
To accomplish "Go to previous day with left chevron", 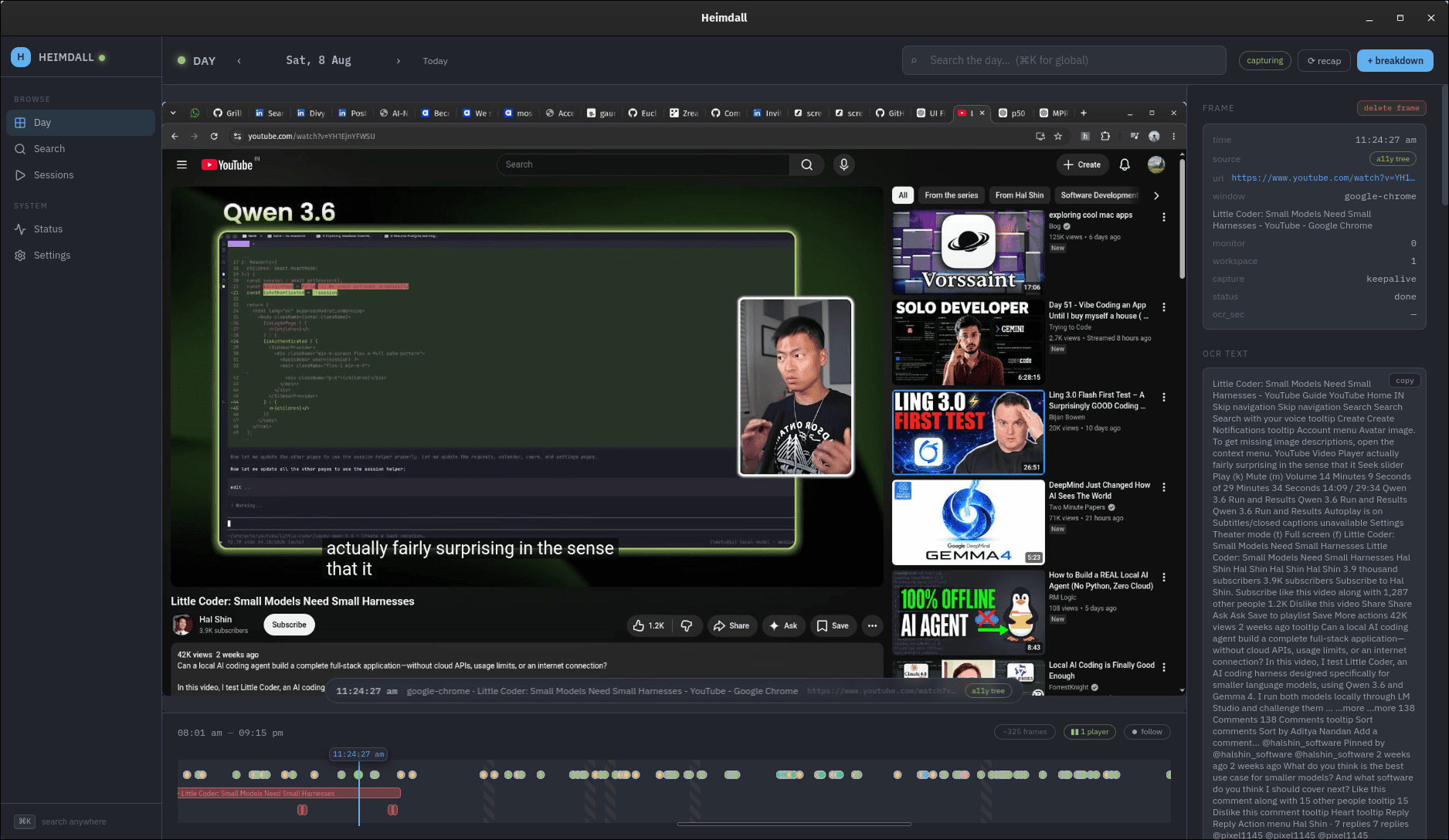I will point(239,61).
